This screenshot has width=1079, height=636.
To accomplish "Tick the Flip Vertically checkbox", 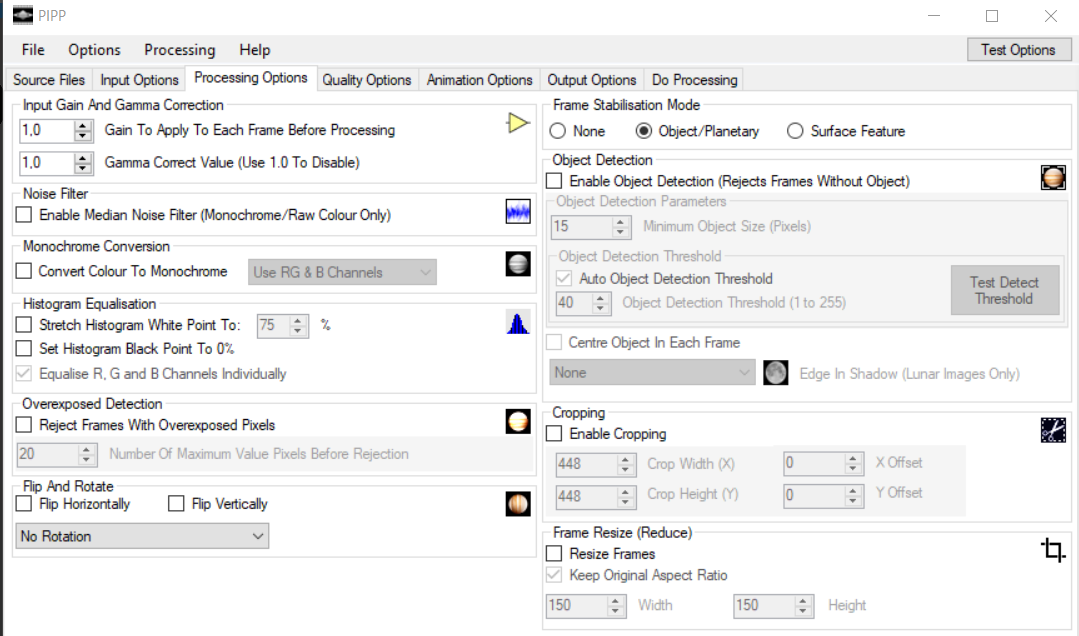I will point(177,504).
